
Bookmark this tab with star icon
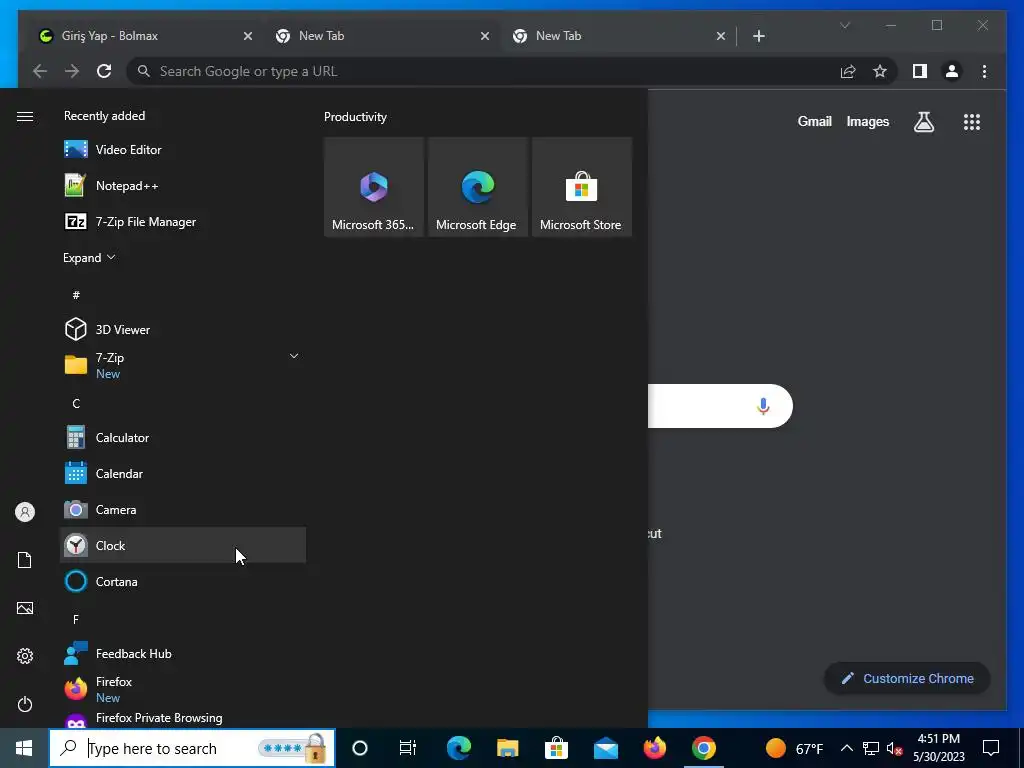pos(880,71)
